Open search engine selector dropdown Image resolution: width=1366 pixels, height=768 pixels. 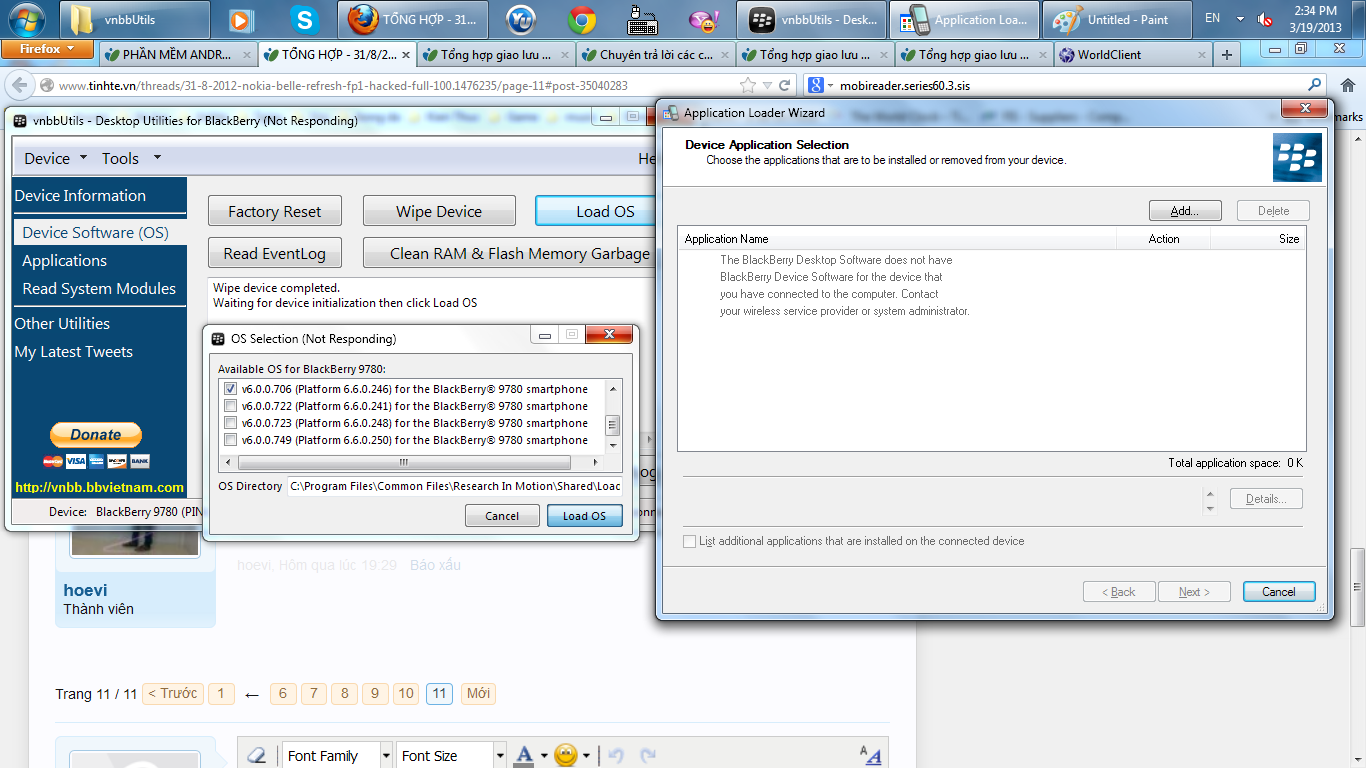822,86
